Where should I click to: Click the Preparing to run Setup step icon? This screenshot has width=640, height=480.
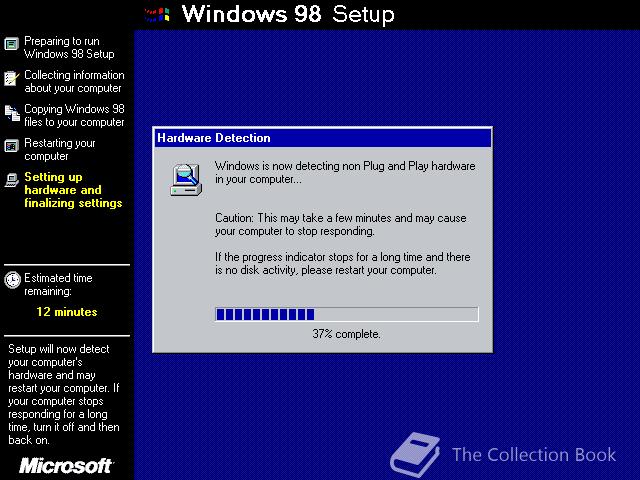tap(11, 44)
